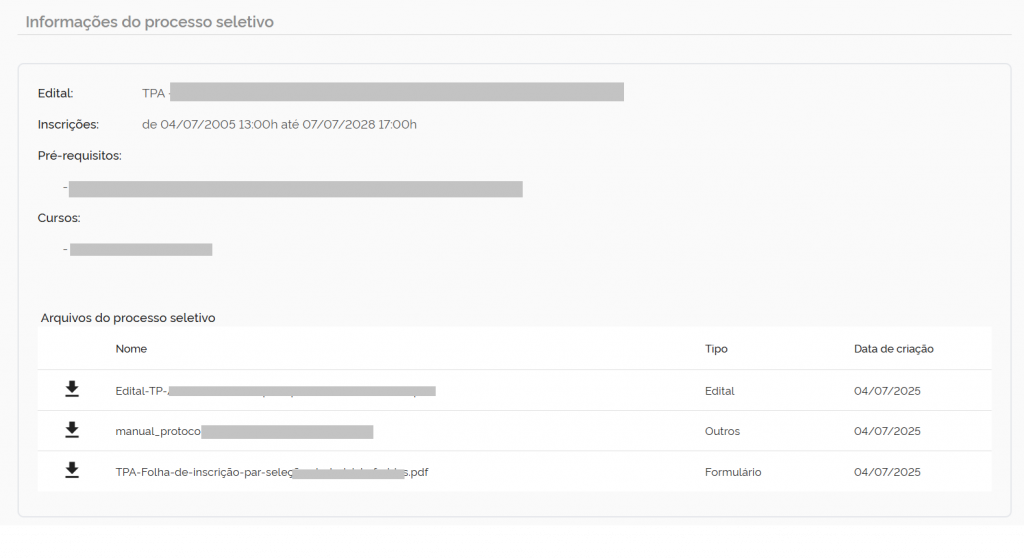This screenshot has height=559, width=1024.
Task: Click the Data de criação column header
Action: click(893, 349)
